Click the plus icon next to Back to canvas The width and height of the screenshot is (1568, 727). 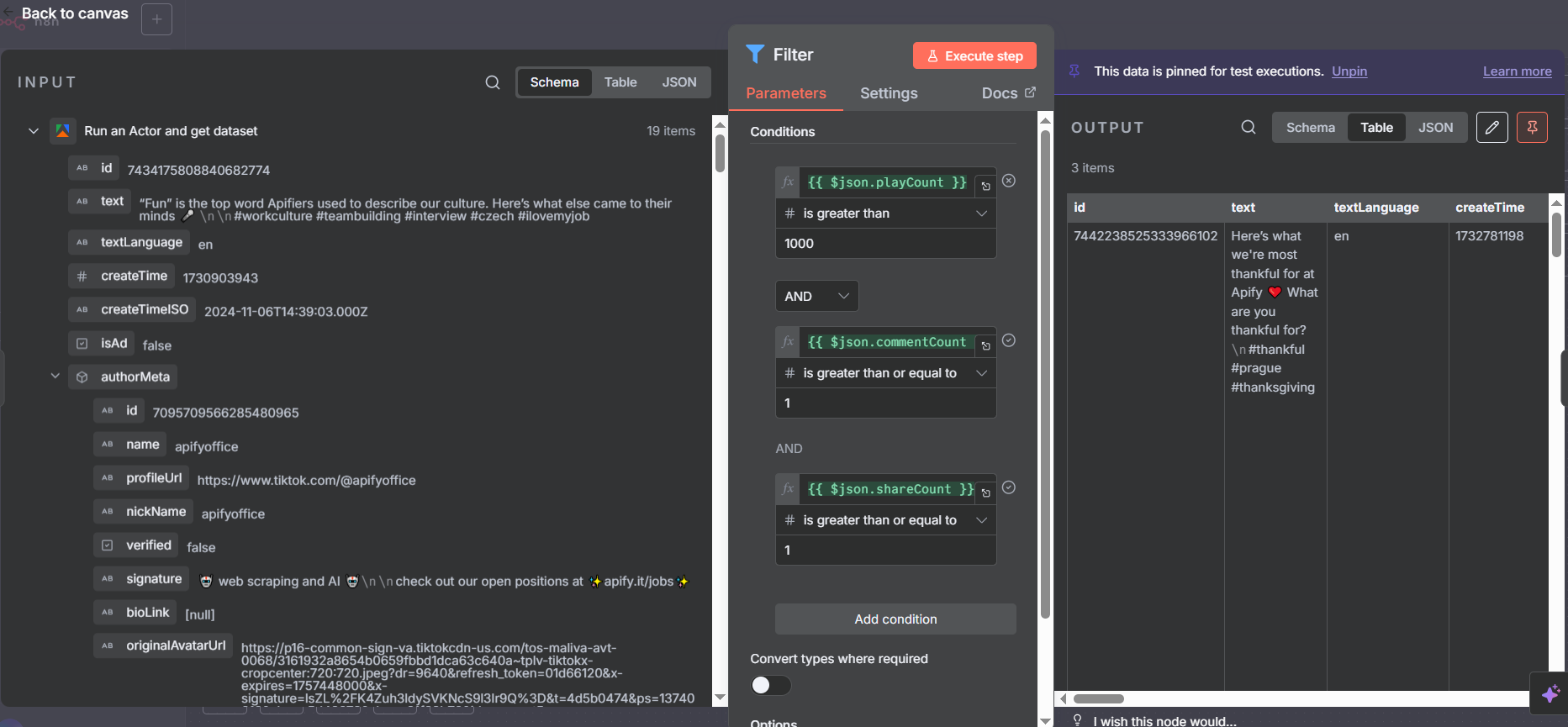pos(157,18)
